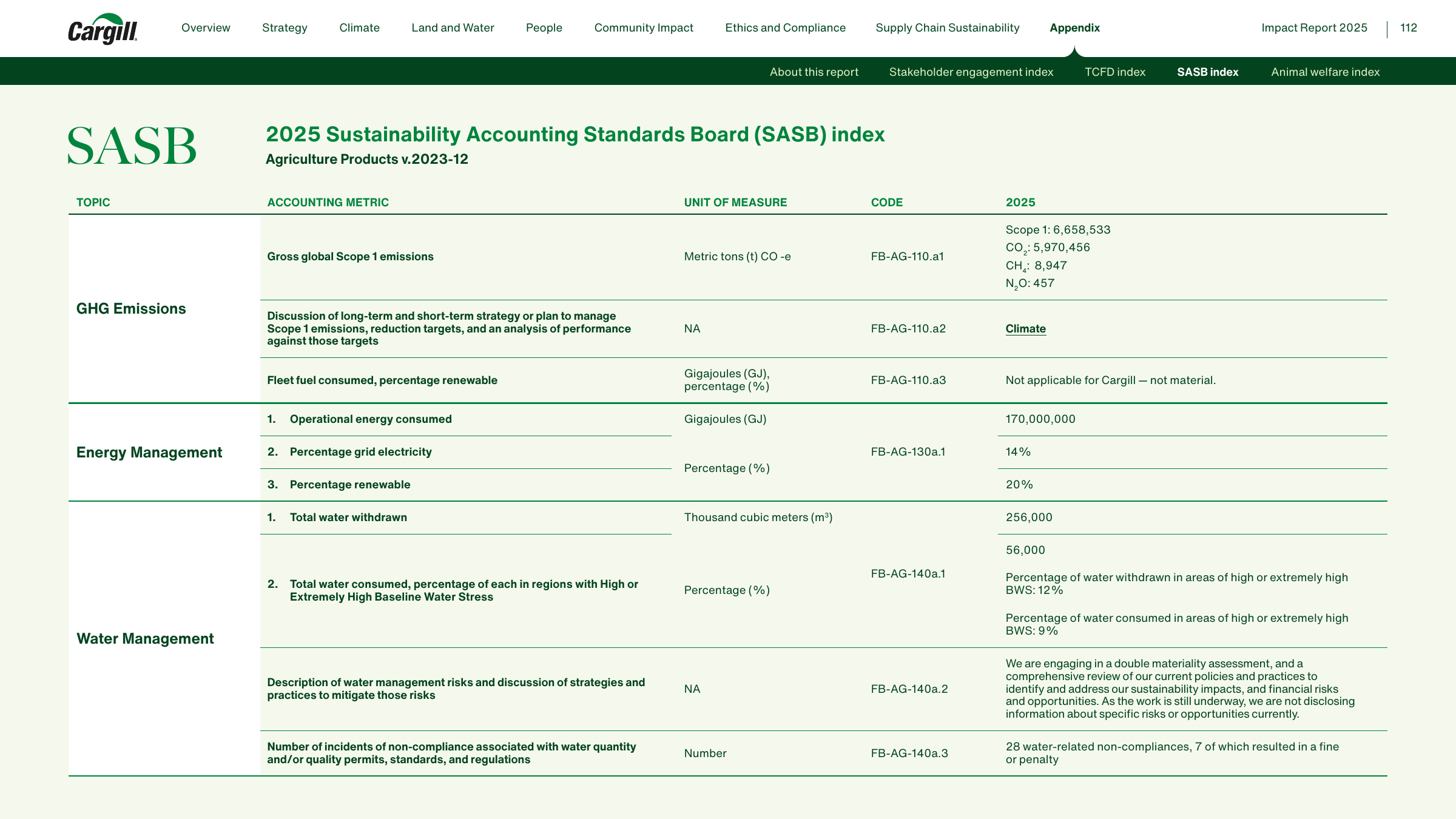Open the Overview section
Screen dimensions: 1456x819
206,28
